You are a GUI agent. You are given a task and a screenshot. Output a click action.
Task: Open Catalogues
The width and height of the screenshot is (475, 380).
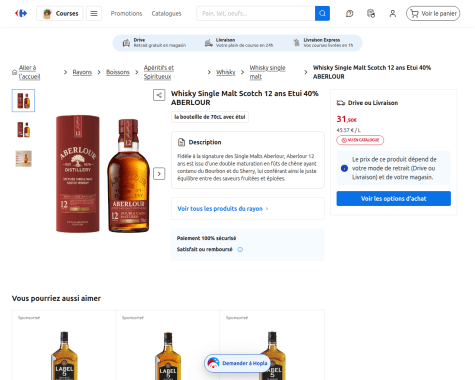[166, 14]
